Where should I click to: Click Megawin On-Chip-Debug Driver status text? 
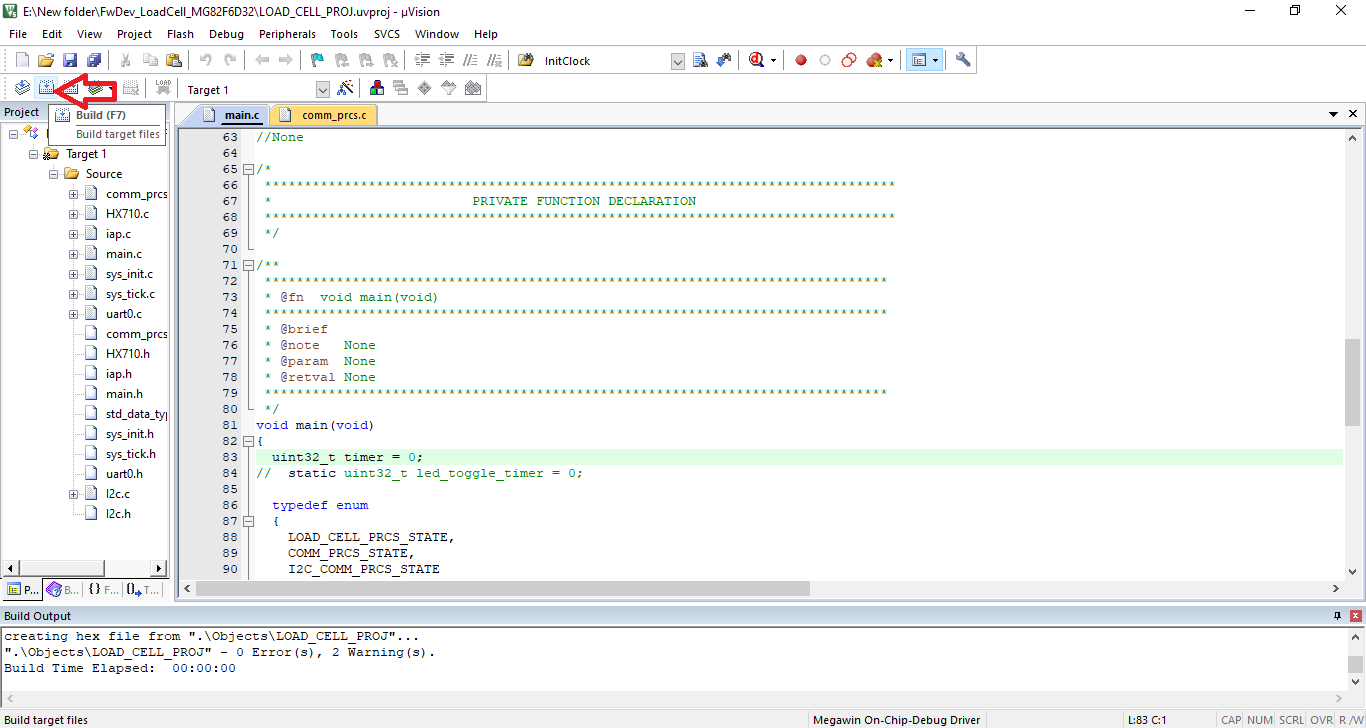pos(896,720)
